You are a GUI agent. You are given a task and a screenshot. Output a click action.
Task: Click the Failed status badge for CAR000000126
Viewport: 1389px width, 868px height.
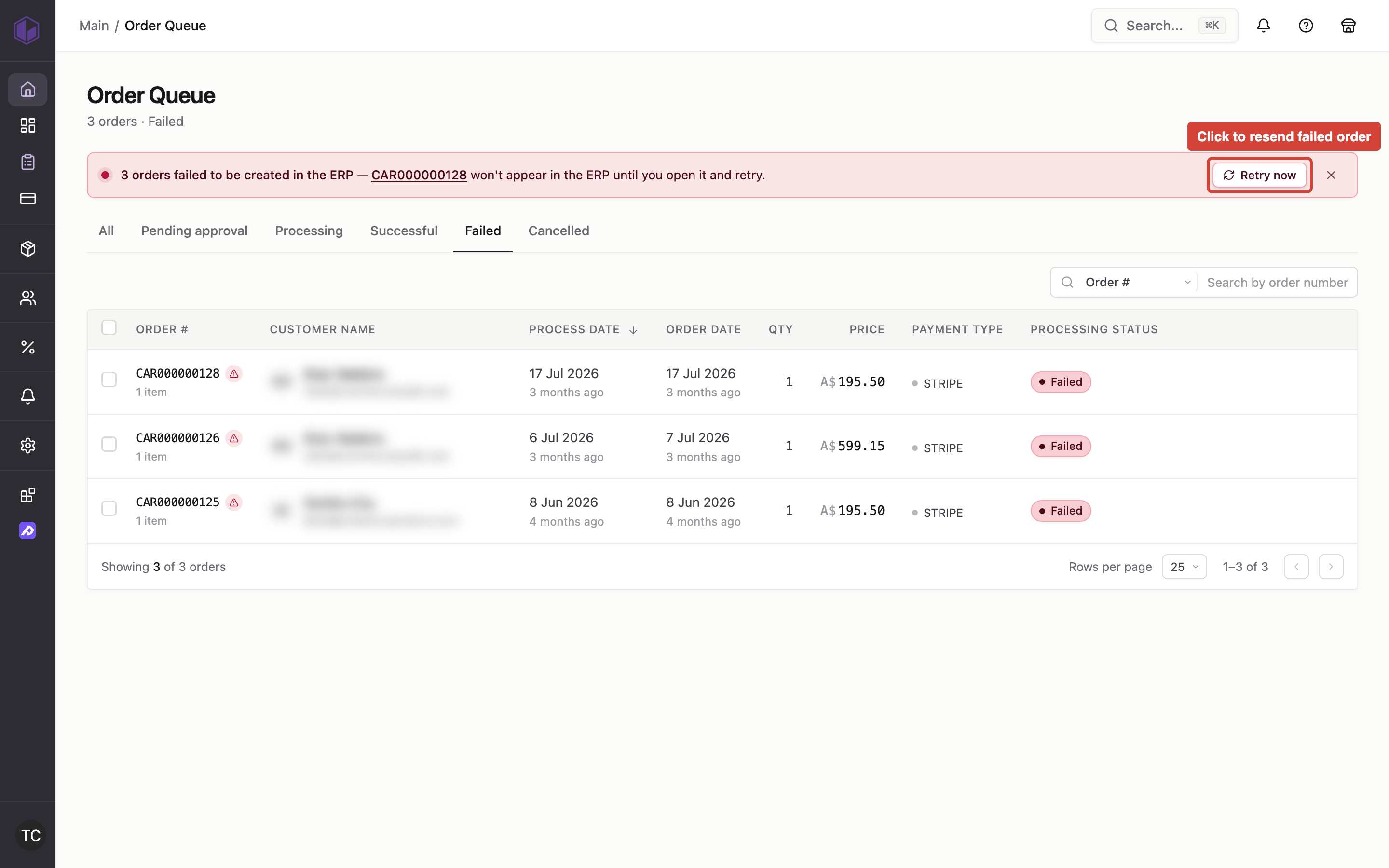coord(1060,446)
